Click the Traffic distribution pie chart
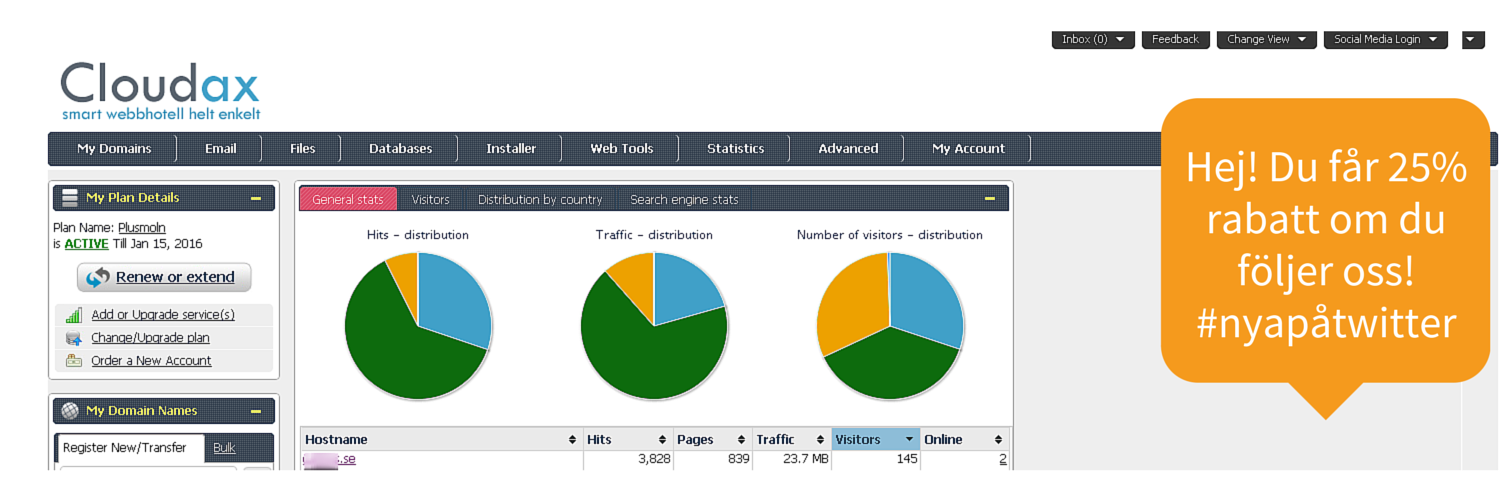The height and width of the screenshot is (500, 1500). coord(654,326)
